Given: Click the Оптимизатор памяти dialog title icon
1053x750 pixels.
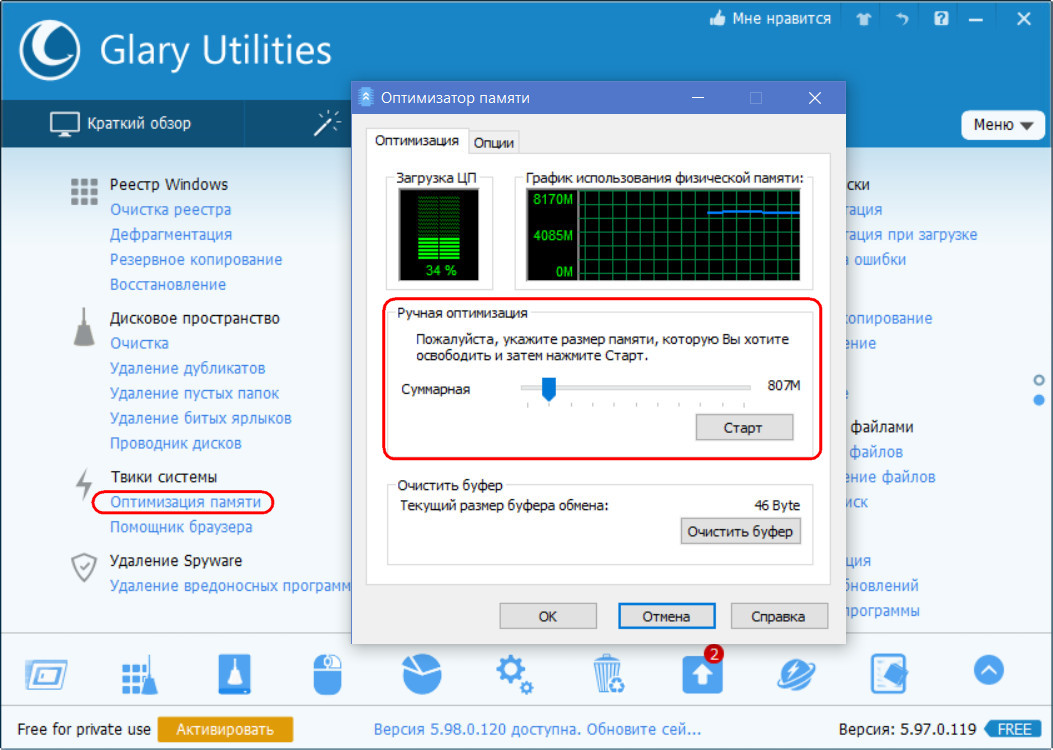Looking at the screenshot, I should (365, 97).
